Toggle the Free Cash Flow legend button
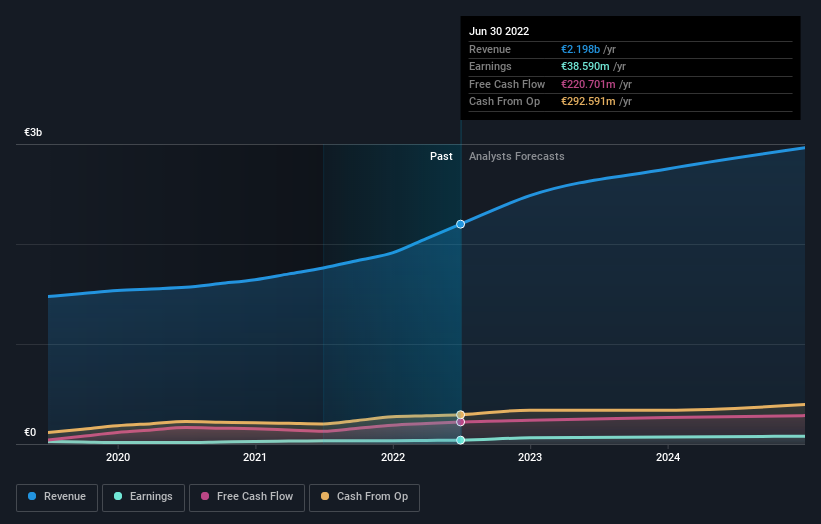 [247, 497]
